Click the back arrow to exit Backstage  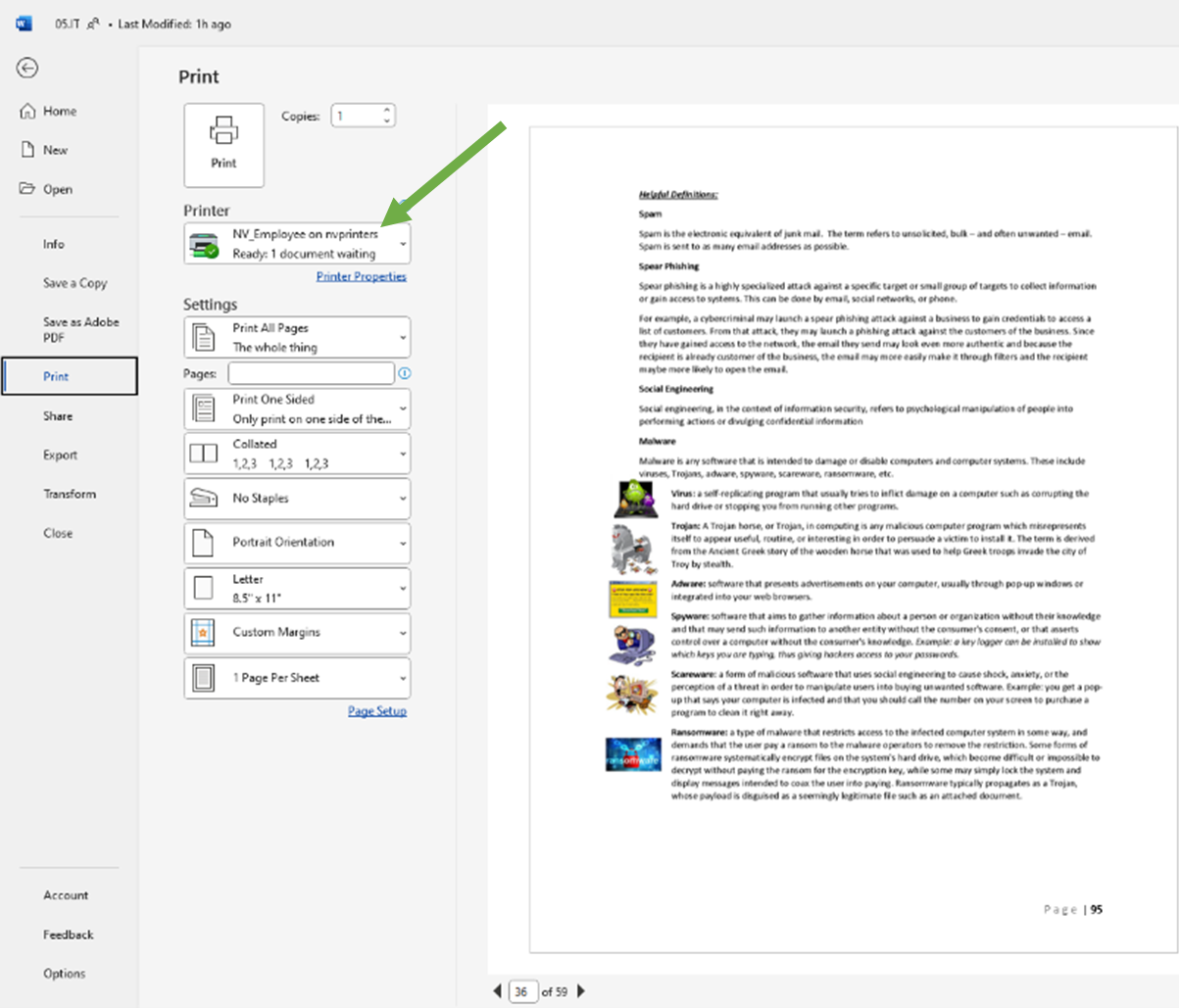coord(27,68)
